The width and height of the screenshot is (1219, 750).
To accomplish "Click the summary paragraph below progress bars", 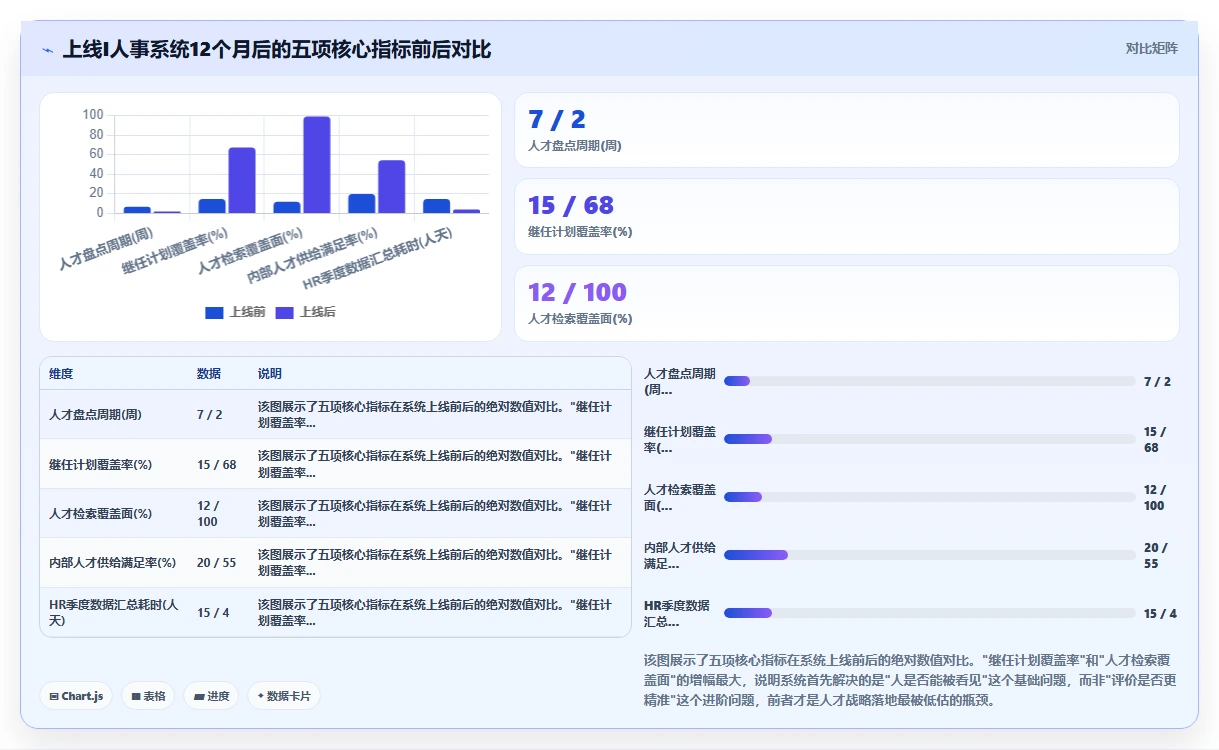I will point(910,680).
